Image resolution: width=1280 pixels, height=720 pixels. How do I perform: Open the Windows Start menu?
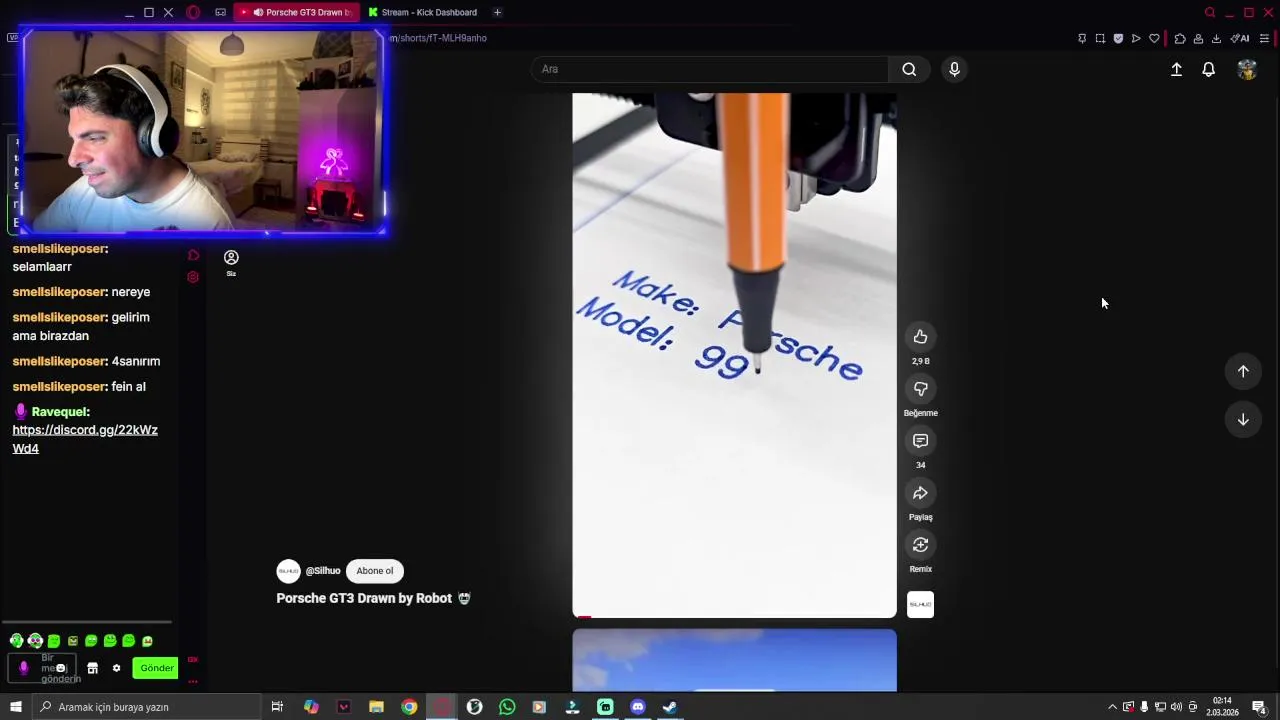coord(16,707)
